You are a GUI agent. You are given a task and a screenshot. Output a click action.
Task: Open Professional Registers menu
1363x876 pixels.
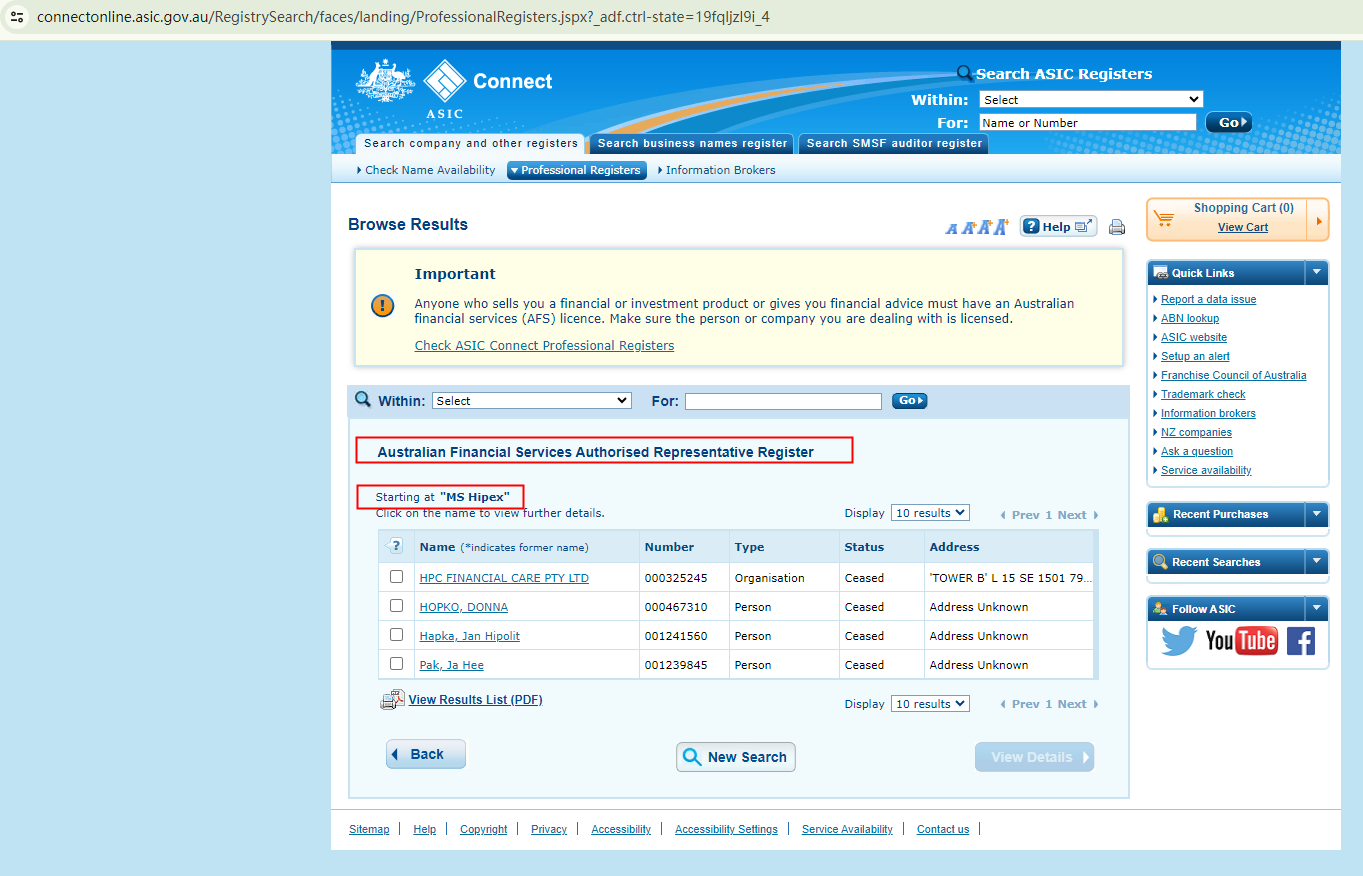[577, 170]
